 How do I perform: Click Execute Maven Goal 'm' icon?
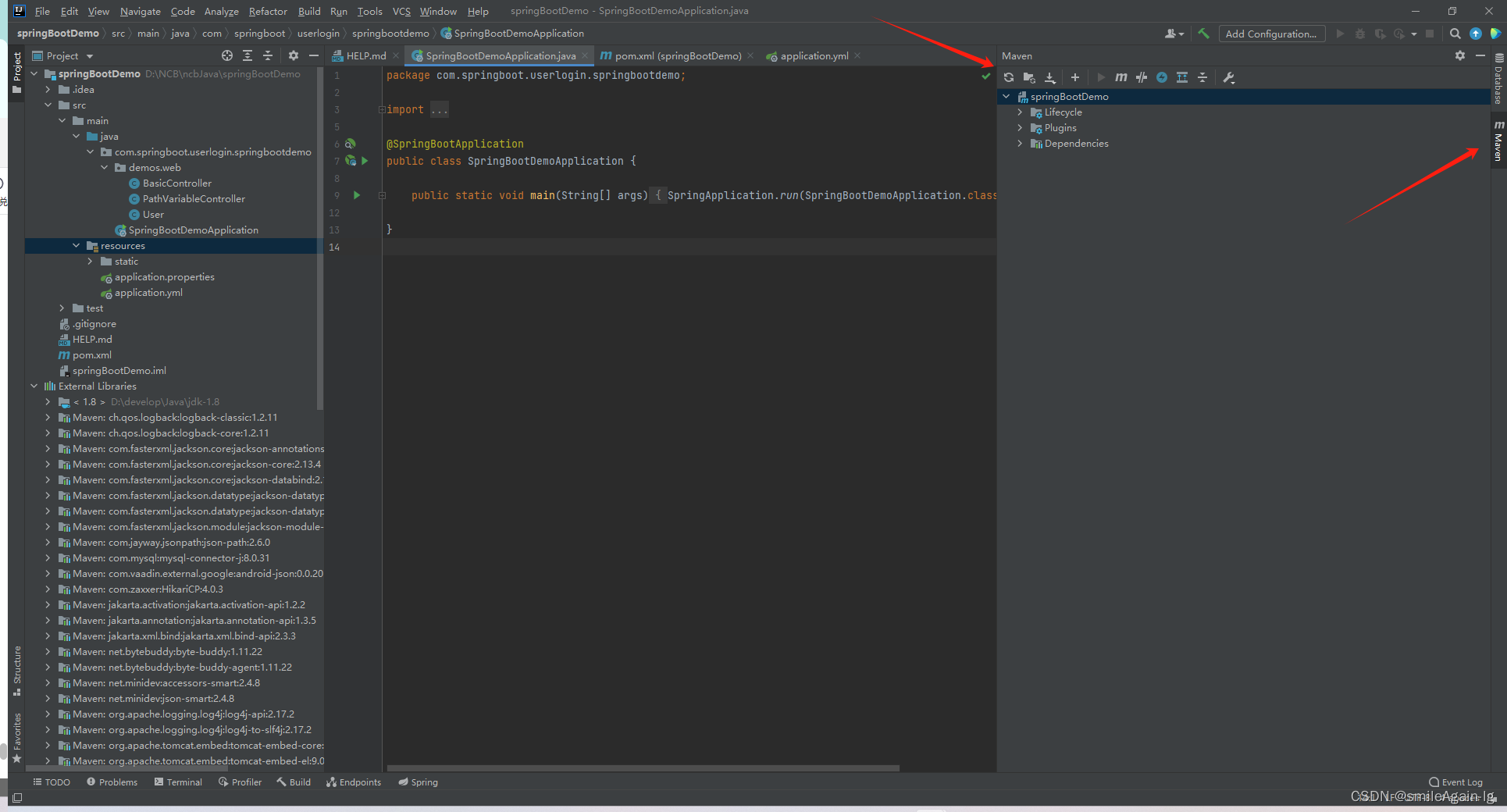pos(1121,77)
